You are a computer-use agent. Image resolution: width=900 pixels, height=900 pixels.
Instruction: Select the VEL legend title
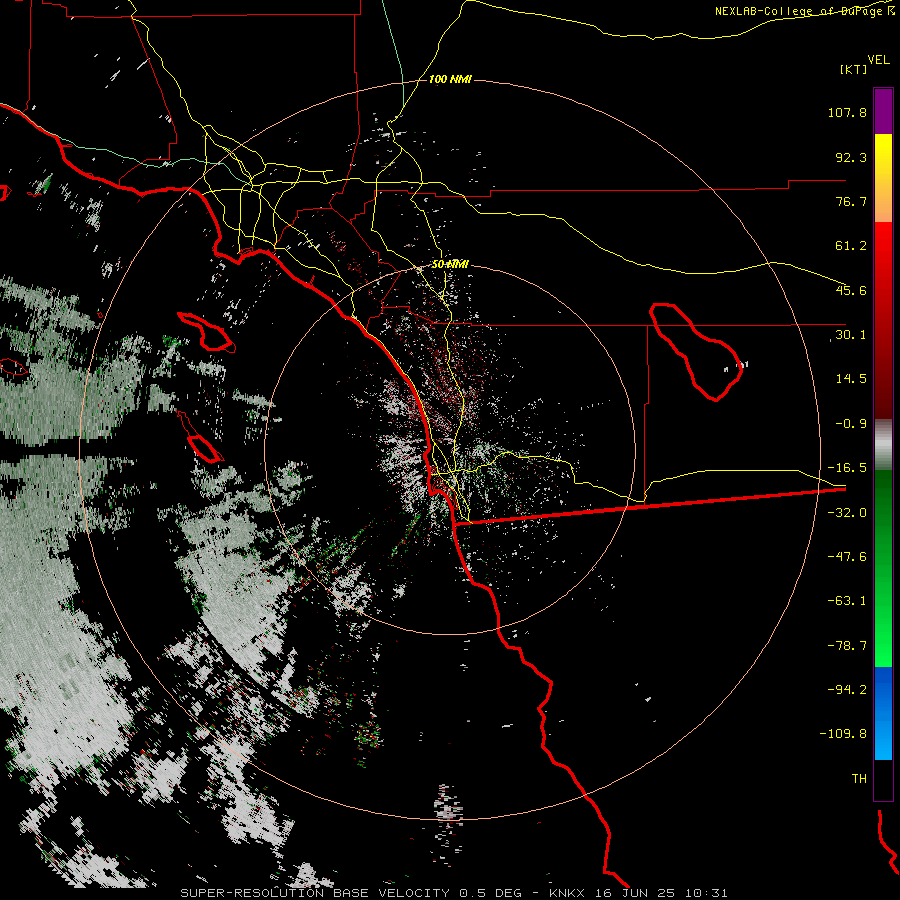pyautogui.click(x=878, y=60)
